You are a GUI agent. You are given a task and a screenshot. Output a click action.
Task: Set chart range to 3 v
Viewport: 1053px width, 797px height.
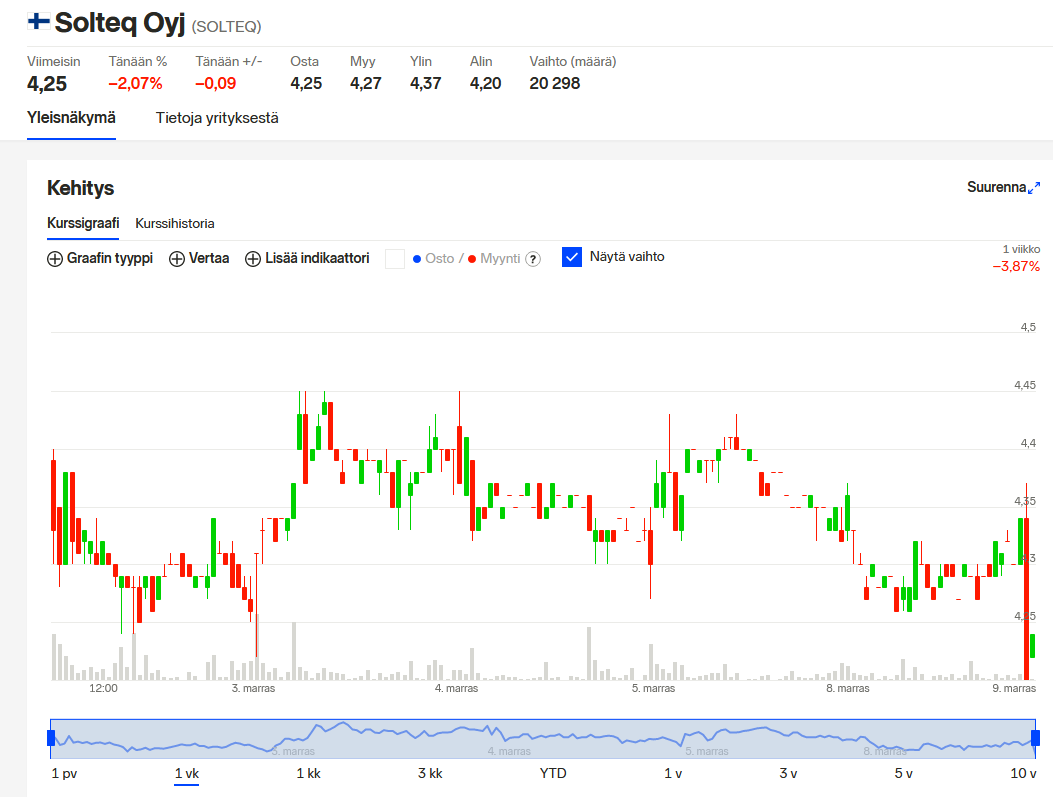pyautogui.click(x=788, y=773)
